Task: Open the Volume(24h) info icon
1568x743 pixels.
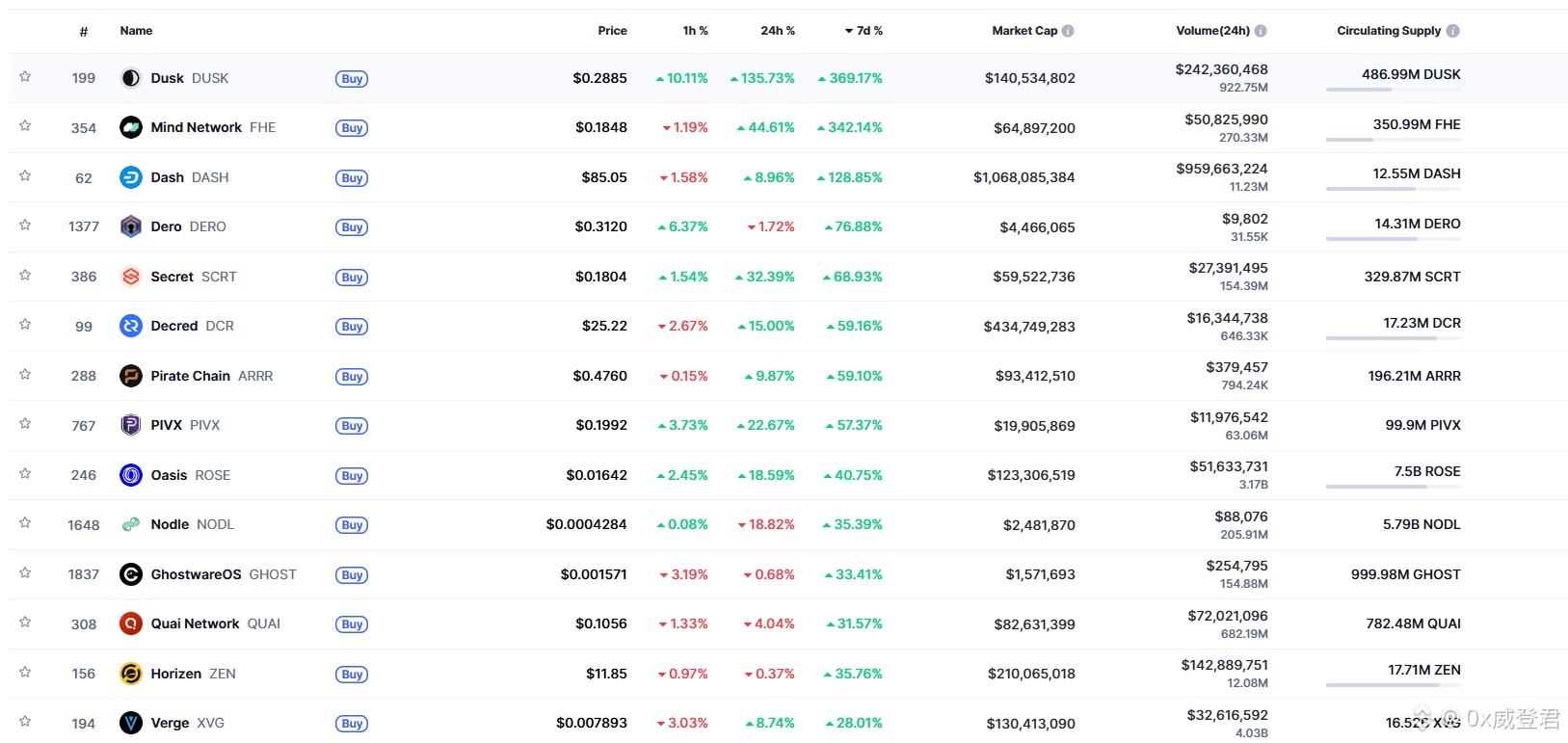Action: 1261,31
